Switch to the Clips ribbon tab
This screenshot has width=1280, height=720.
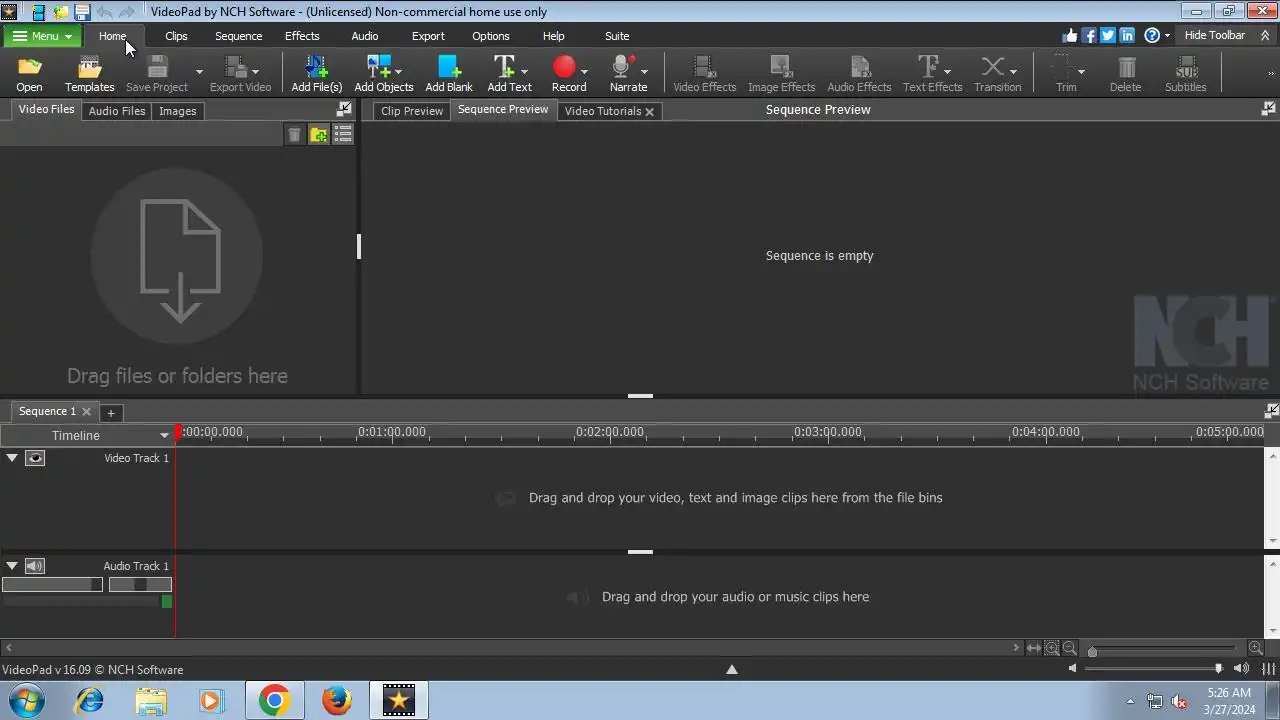point(176,36)
